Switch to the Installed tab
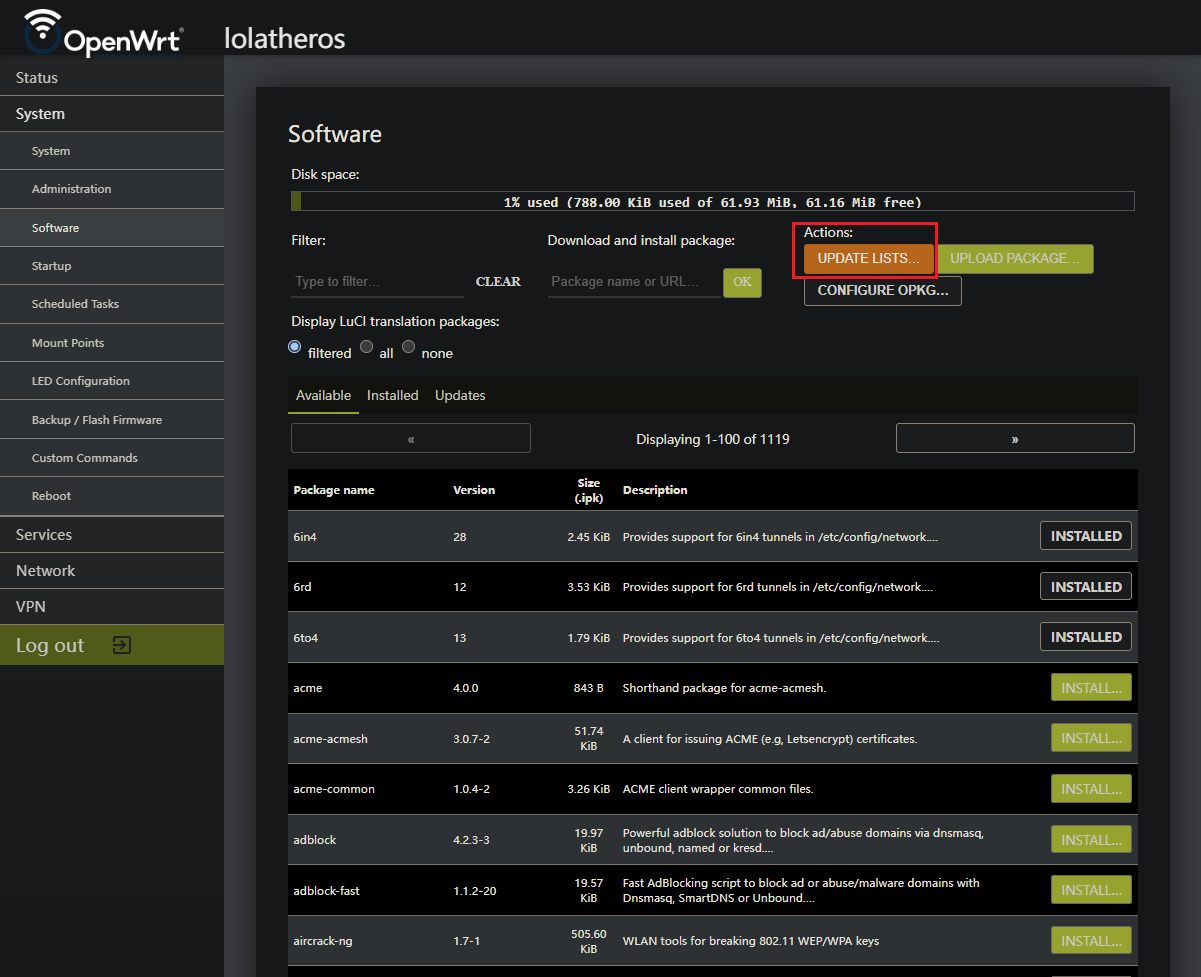This screenshot has width=1201, height=977. point(393,396)
